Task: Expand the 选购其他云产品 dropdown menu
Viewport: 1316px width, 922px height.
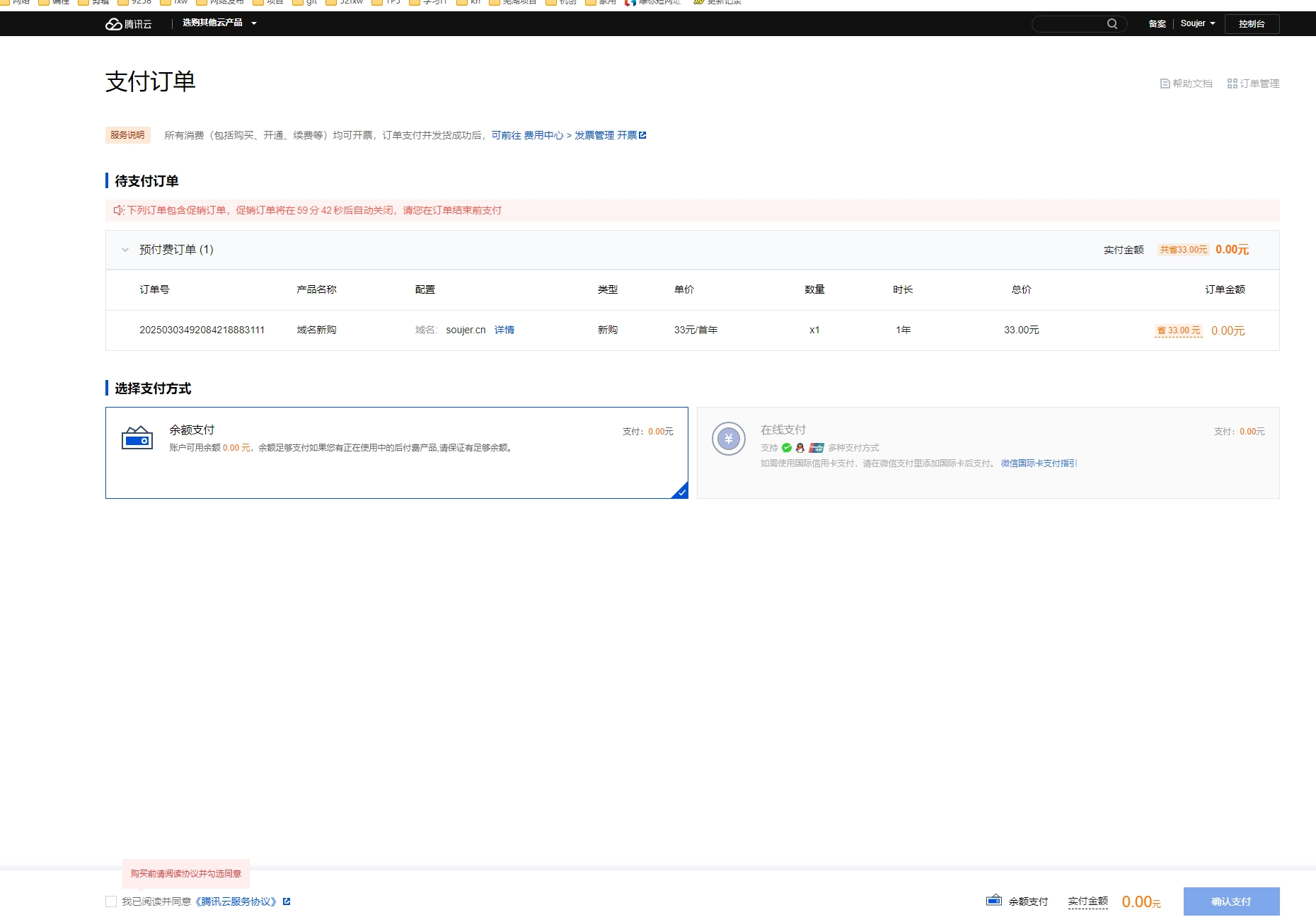Action: coord(219,23)
